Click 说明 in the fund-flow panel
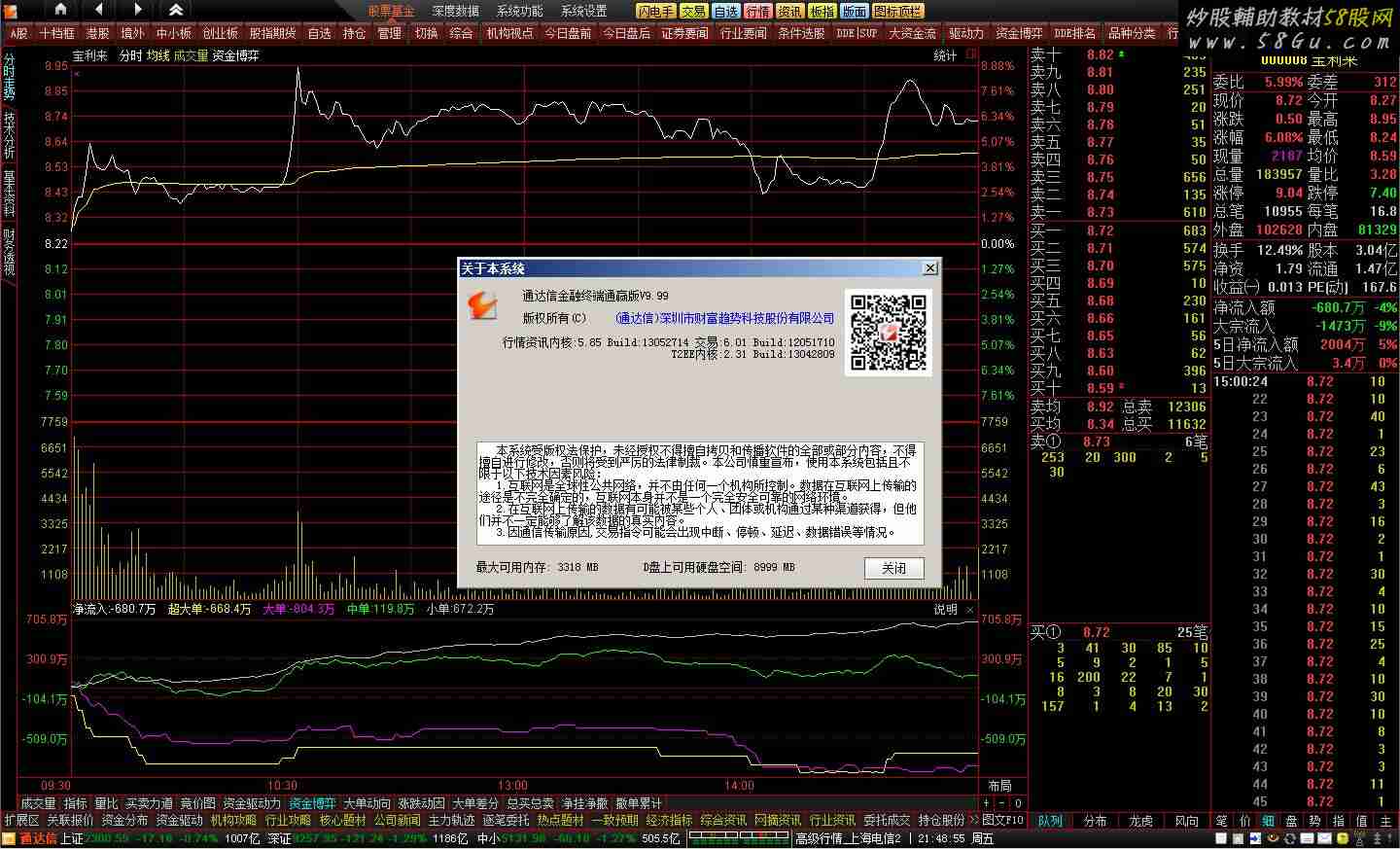The width and height of the screenshot is (1400, 849). click(x=945, y=610)
